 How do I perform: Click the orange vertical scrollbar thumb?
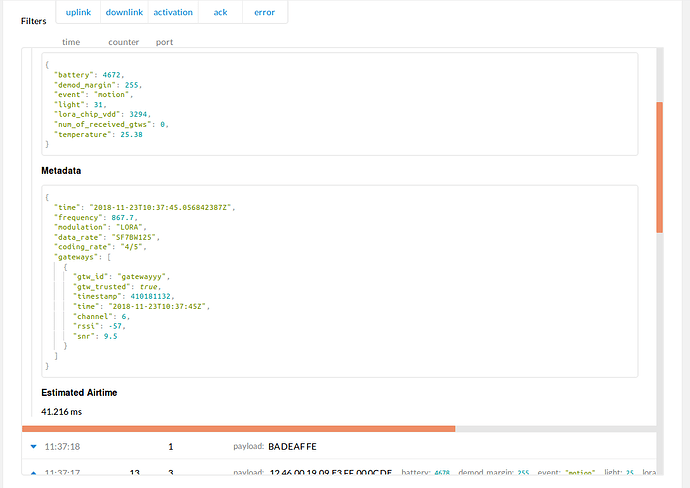(659, 167)
